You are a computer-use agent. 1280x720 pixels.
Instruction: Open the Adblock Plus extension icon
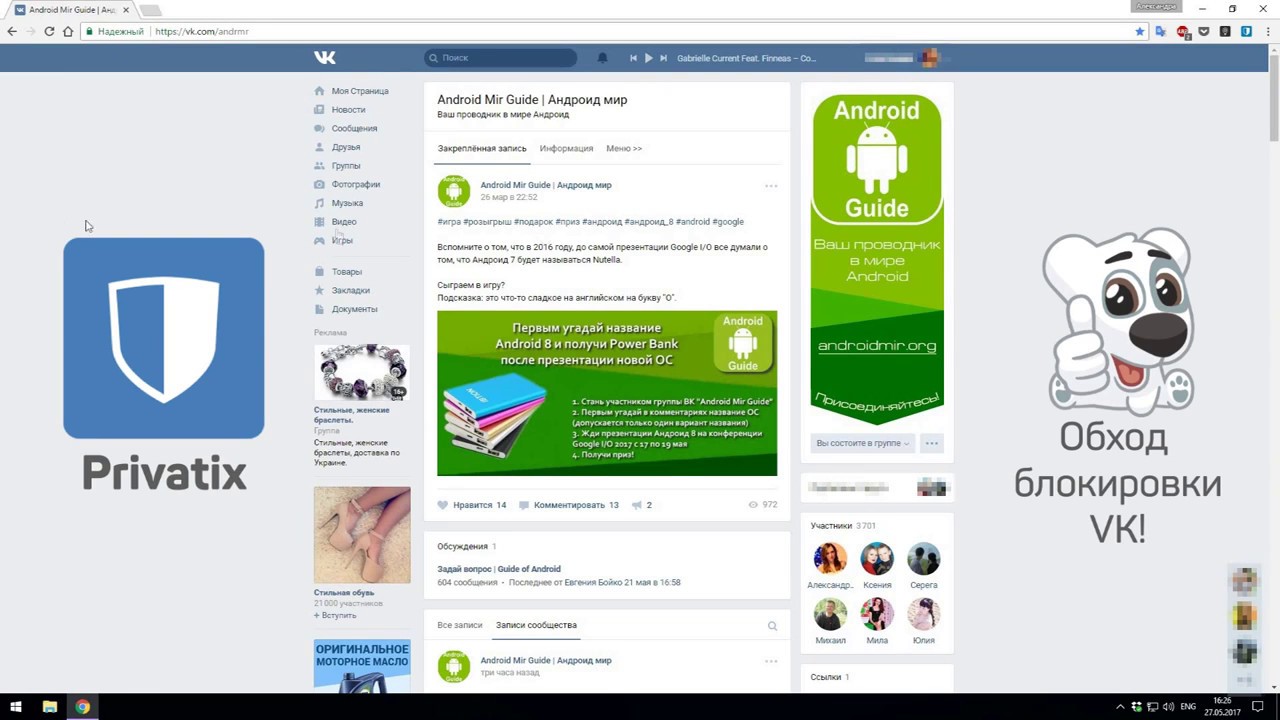coord(1183,32)
